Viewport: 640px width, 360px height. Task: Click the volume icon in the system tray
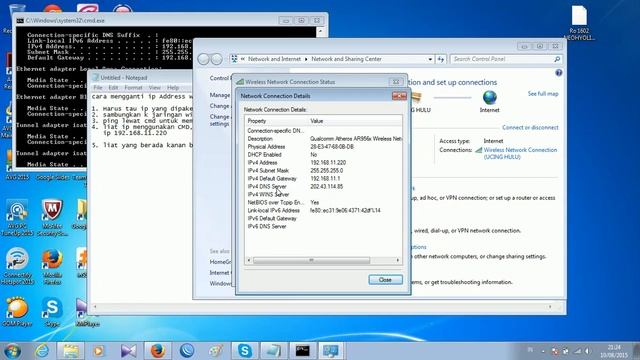(587, 351)
